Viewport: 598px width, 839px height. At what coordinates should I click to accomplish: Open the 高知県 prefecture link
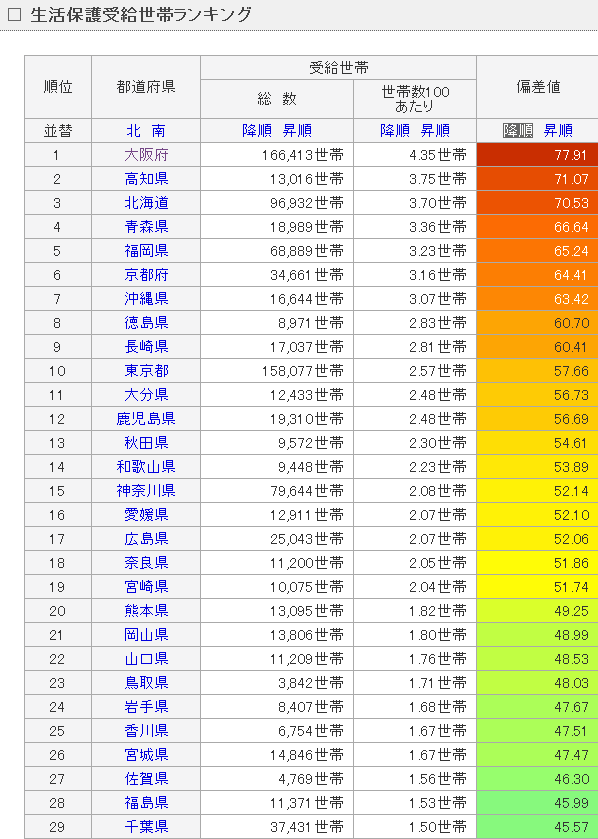tap(147, 179)
